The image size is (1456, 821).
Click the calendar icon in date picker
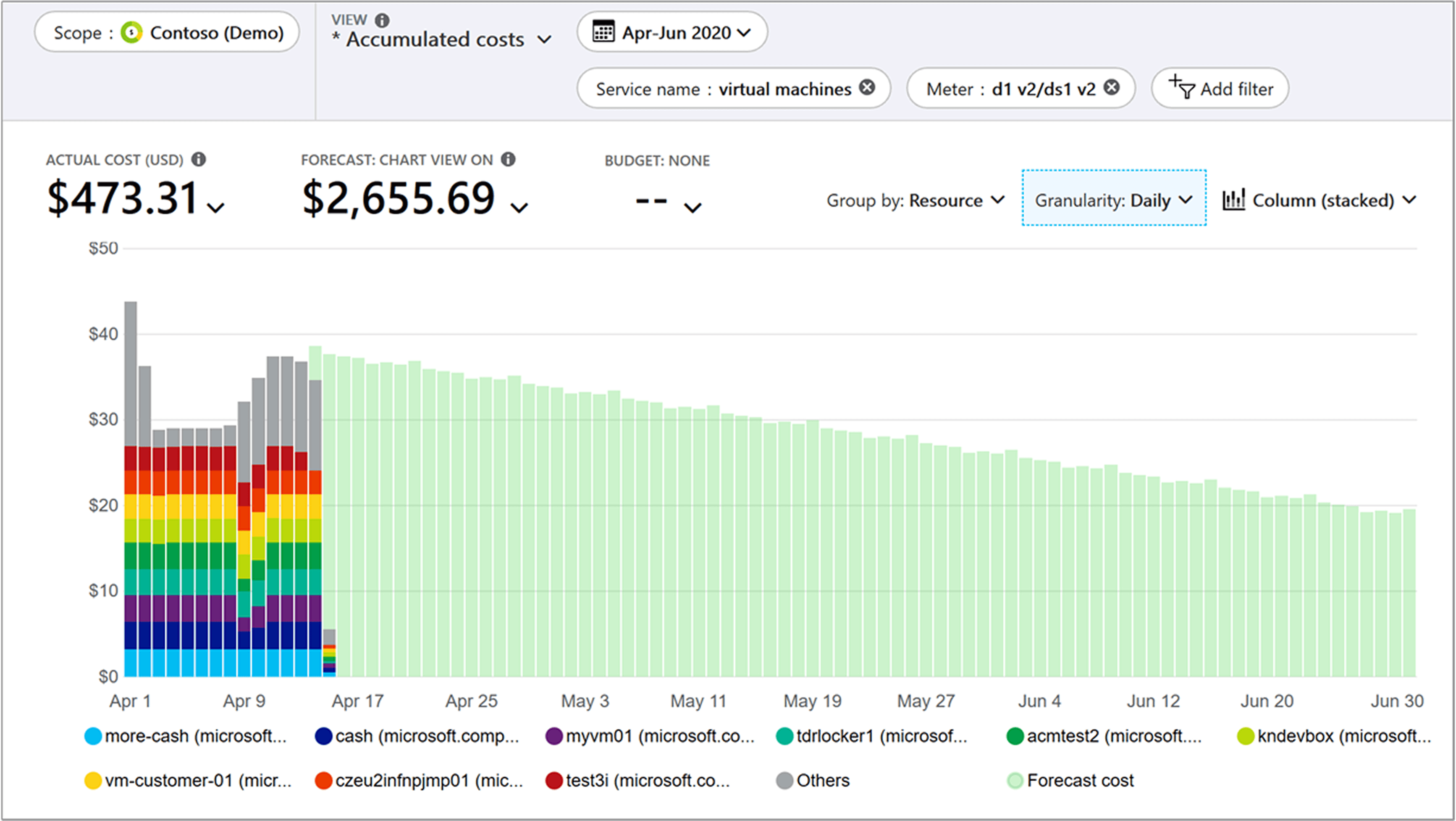coord(603,32)
